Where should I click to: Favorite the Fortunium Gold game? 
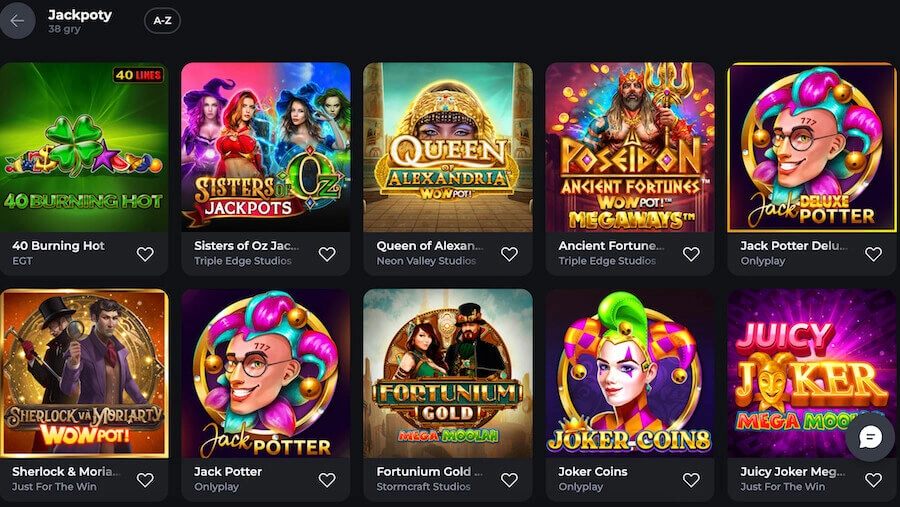point(509,480)
